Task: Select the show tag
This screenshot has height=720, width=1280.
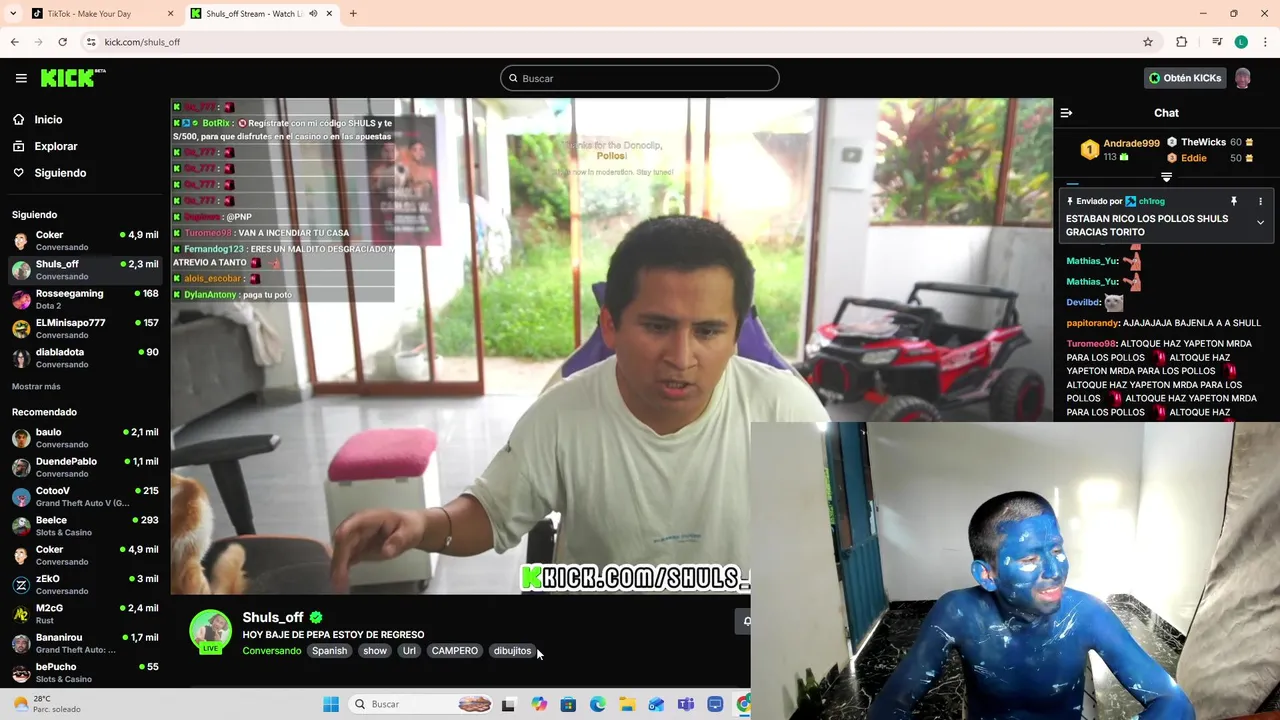Action: click(375, 651)
